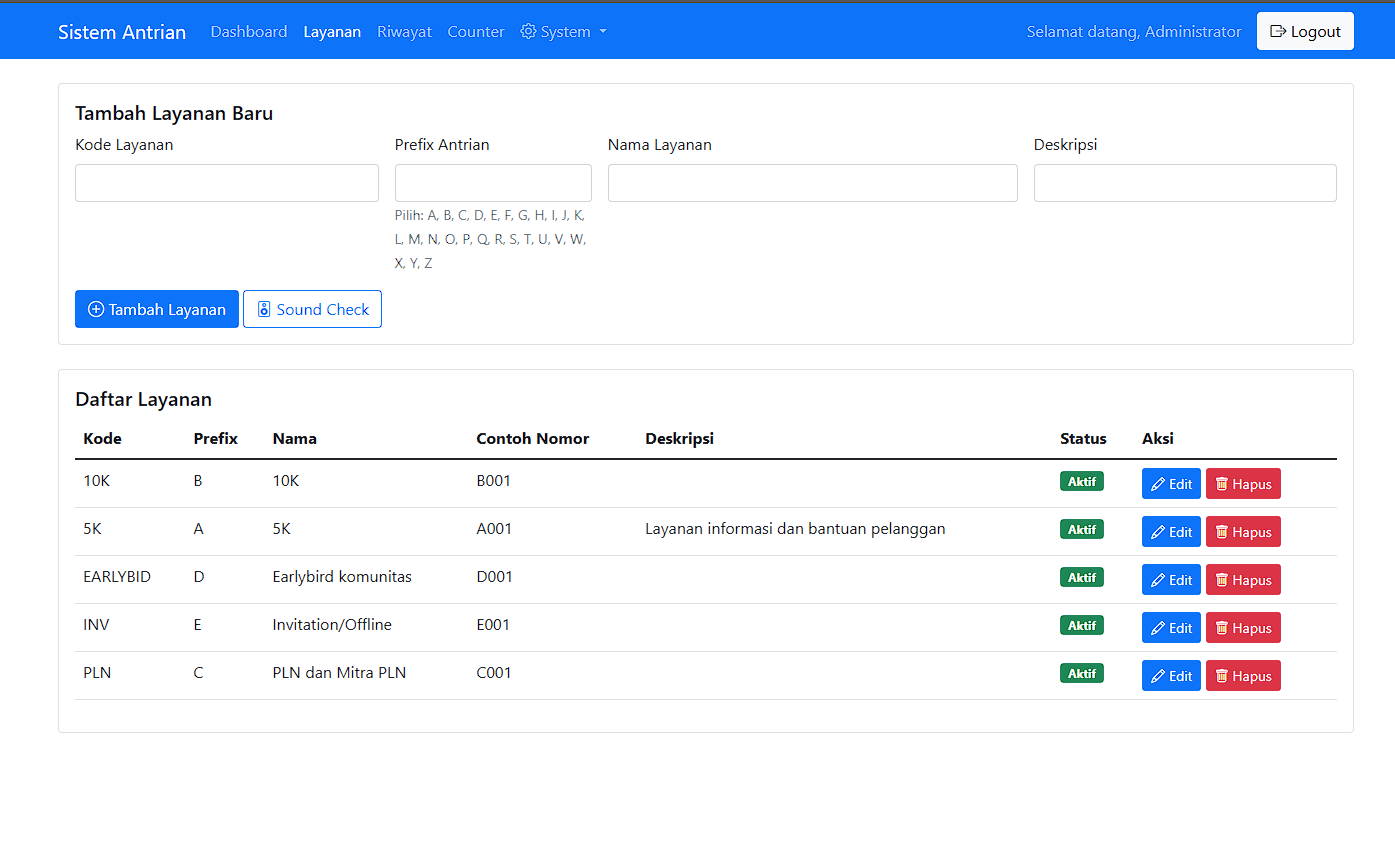This screenshot has width=1395, height=852.
Task: Open the Dashboard page
Action: click(249, 32)
